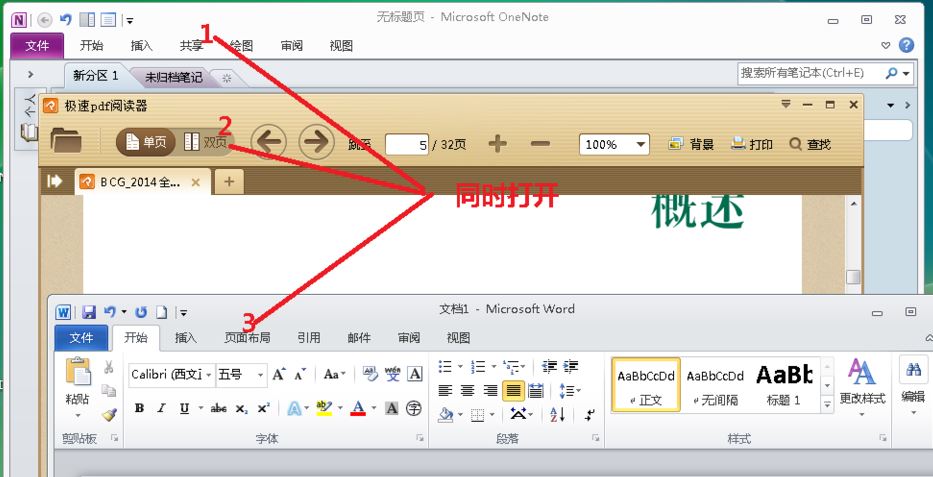Open the OneNote 共享 tab
Viewport: 933px width, 477px height.
coord(192,46)
